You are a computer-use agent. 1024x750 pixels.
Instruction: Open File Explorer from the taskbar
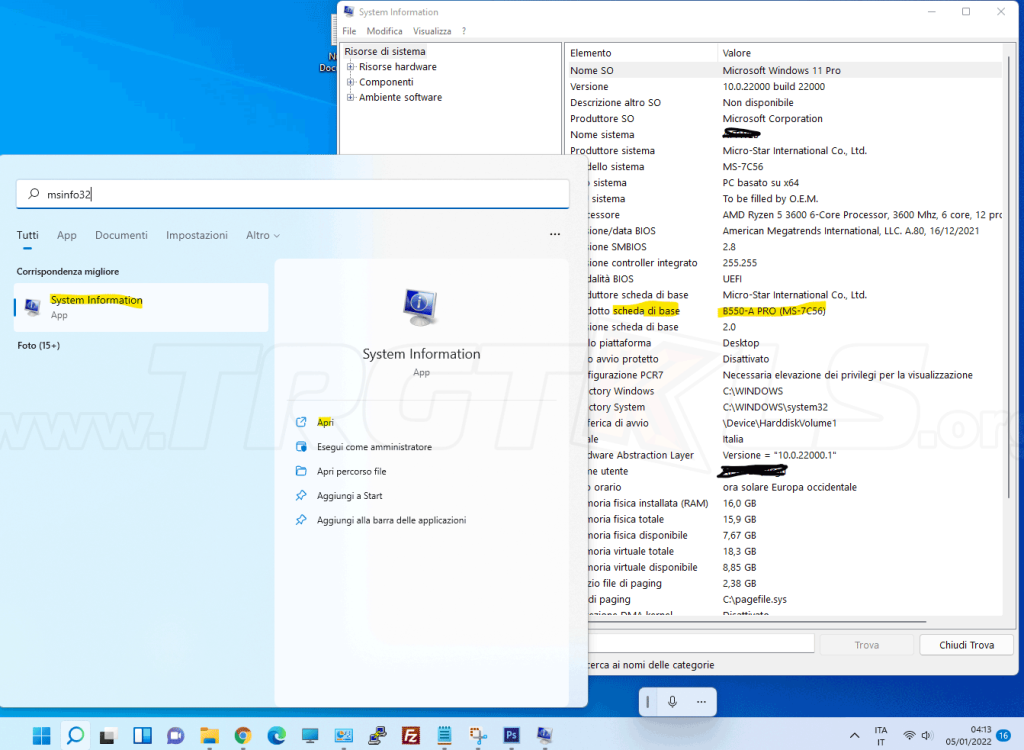pyautogui.click(x=209, y=736)
